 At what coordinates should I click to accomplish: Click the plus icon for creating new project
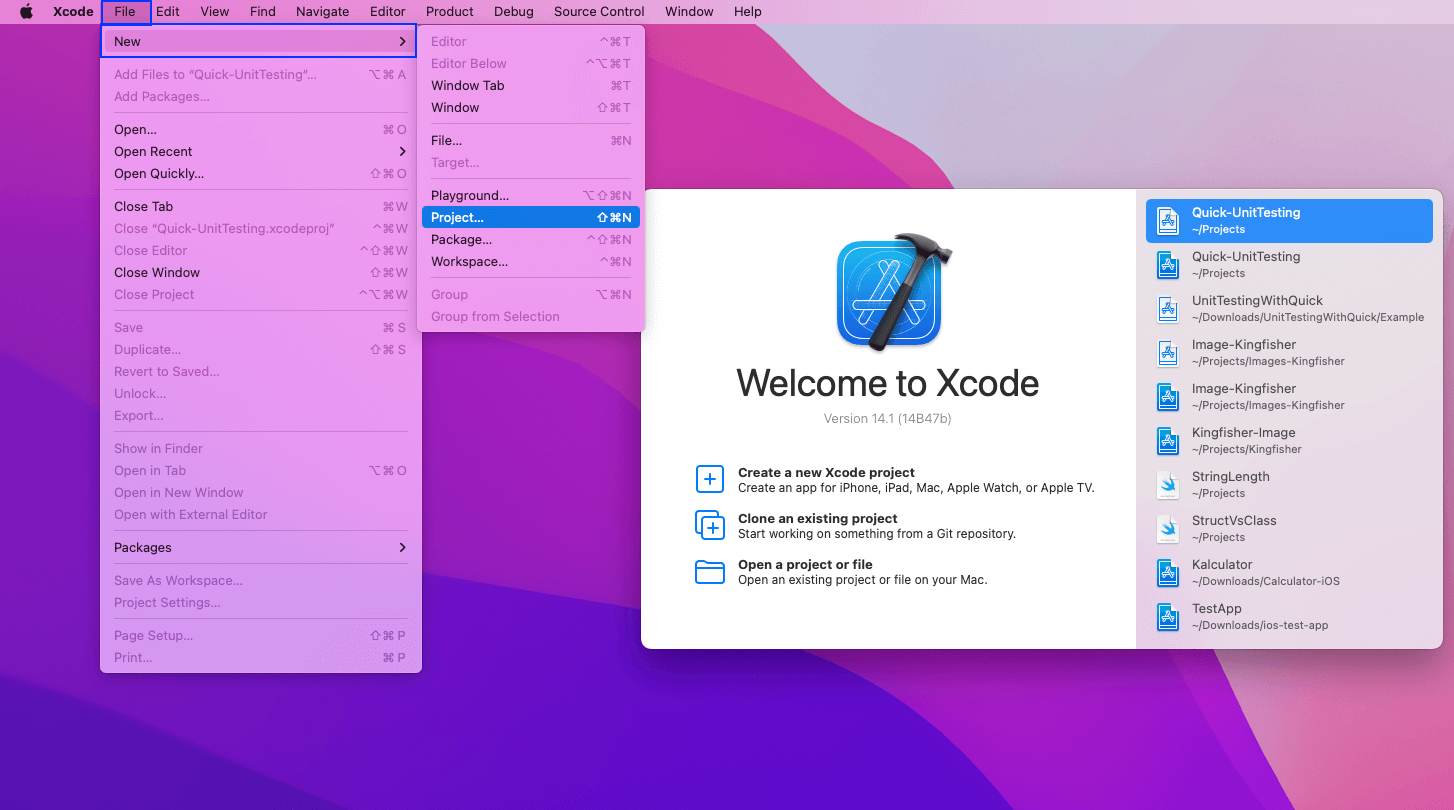709,479
